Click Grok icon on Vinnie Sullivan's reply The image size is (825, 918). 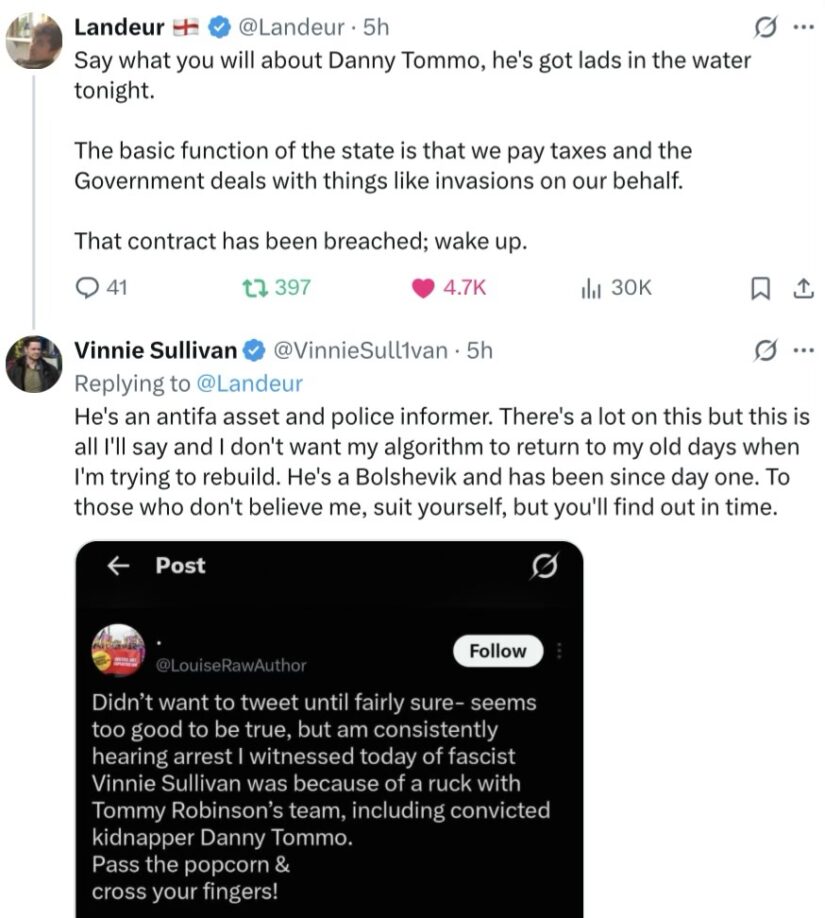[x=765, y=350]
